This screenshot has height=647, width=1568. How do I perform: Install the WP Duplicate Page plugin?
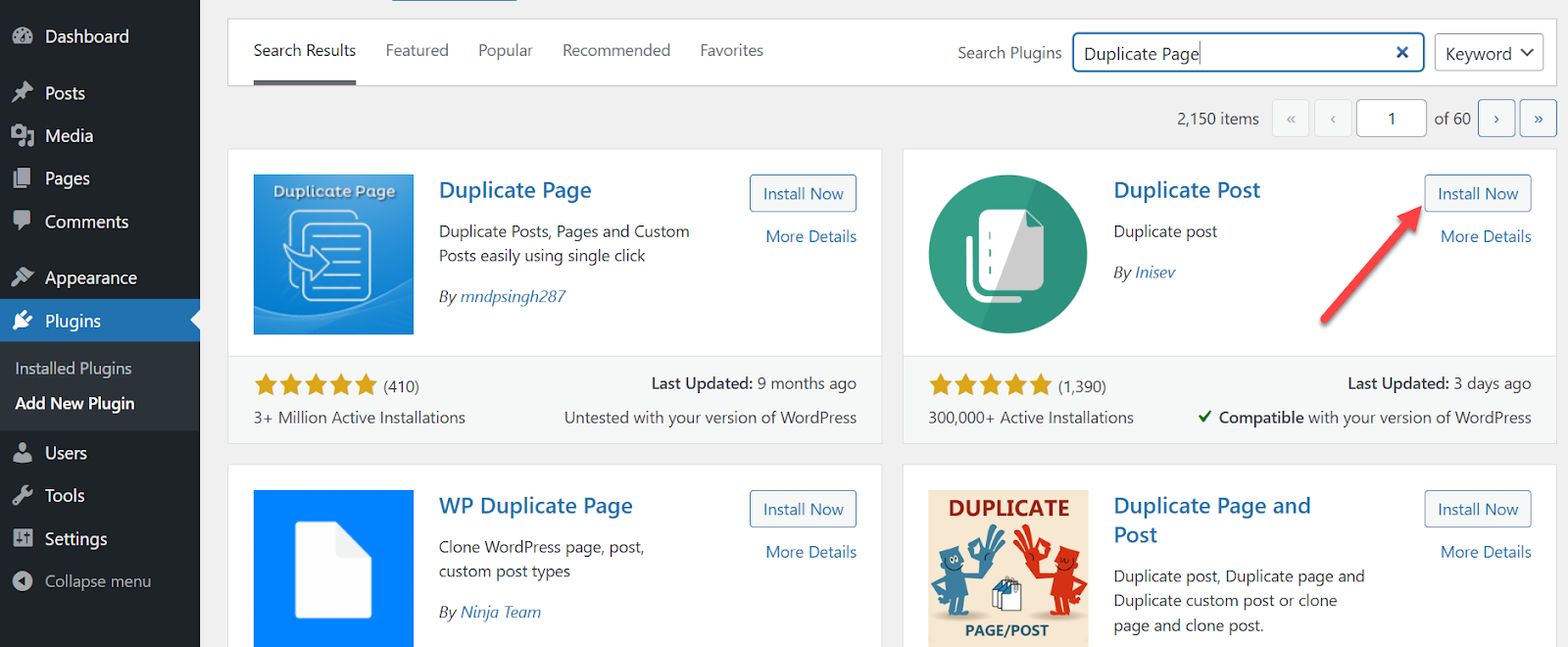(x=803, y=509)
